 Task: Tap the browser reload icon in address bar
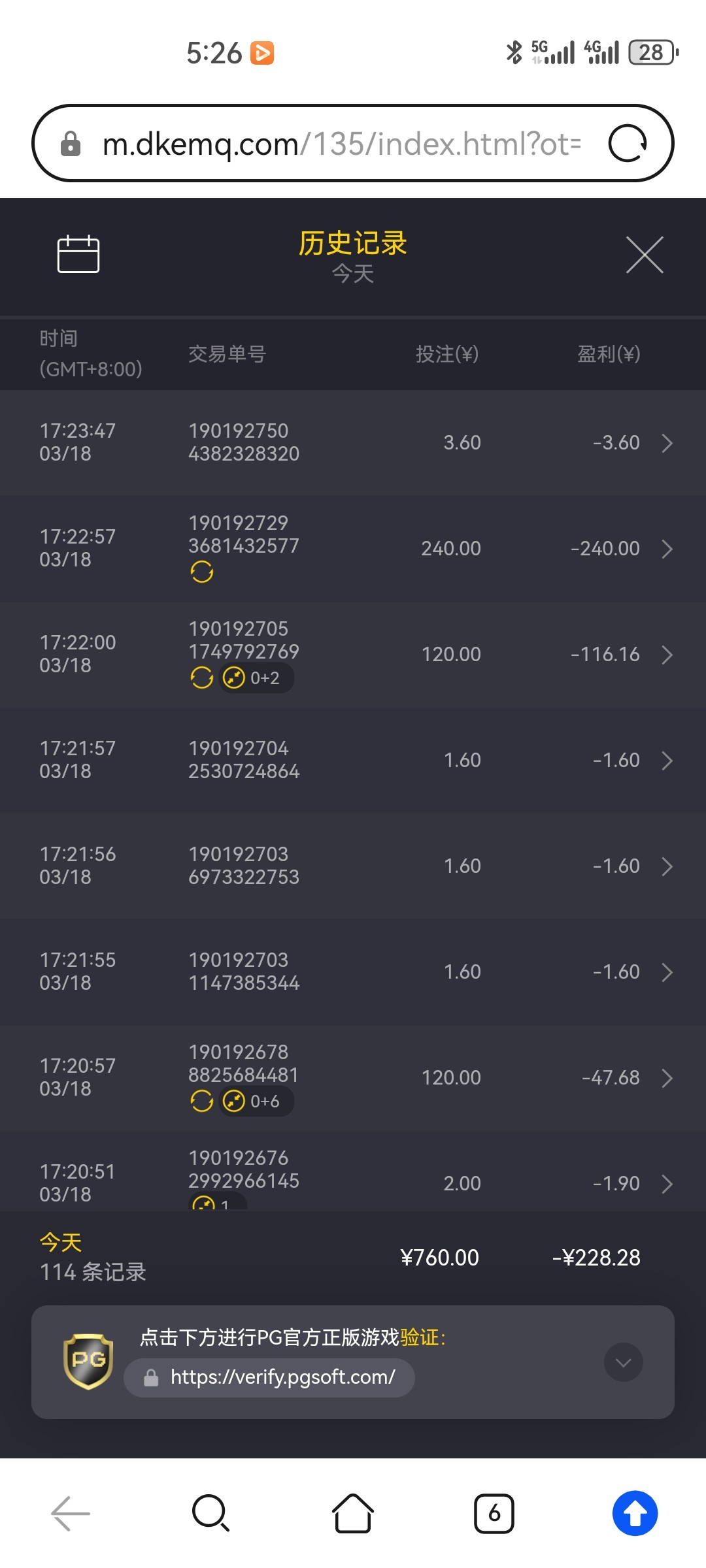(628, 143)
